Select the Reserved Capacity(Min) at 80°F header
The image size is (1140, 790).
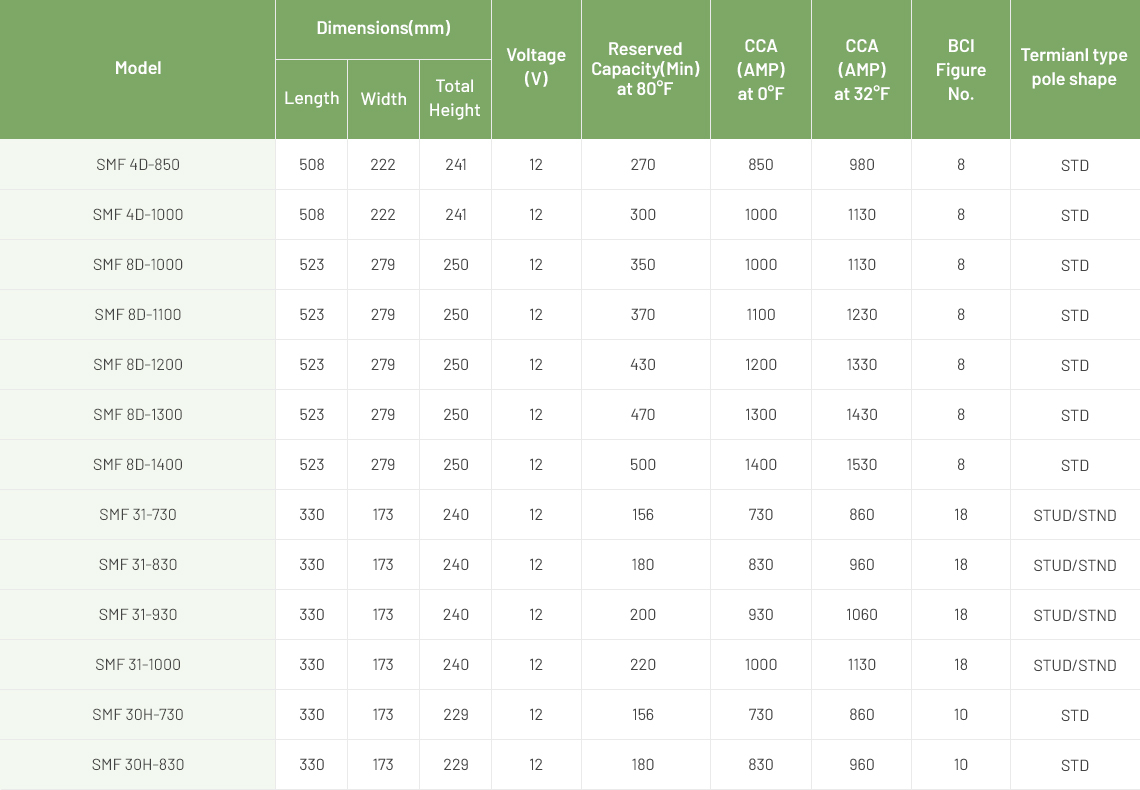646,68
